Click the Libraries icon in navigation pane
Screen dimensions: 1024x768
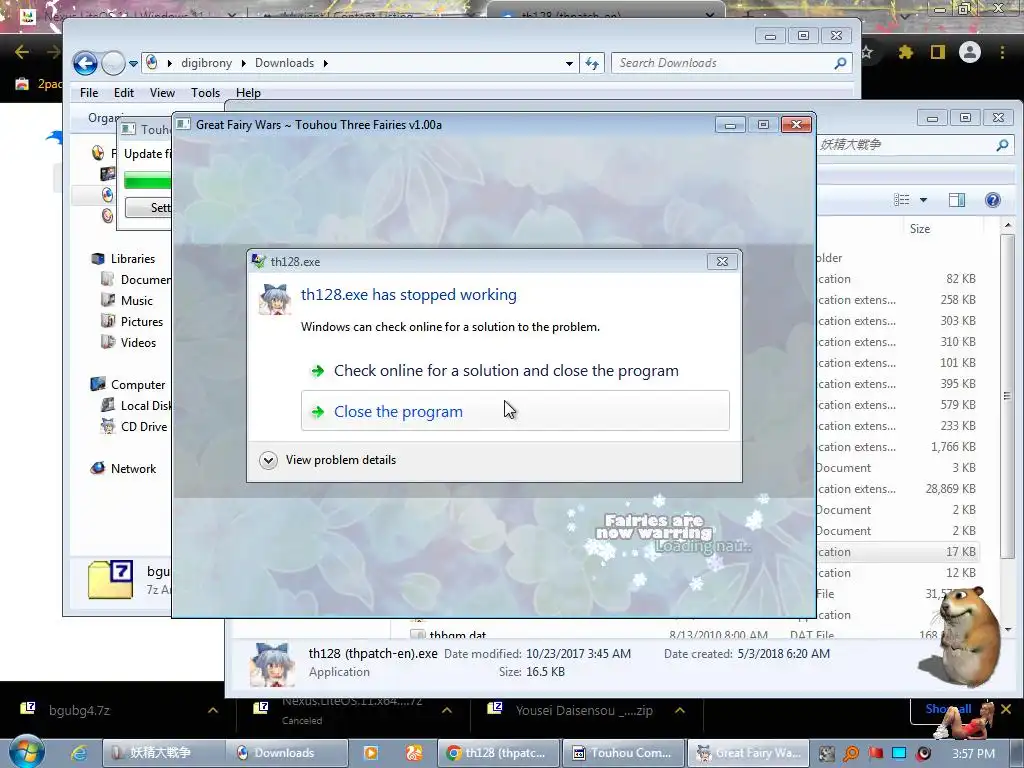(x=98, y=259)
